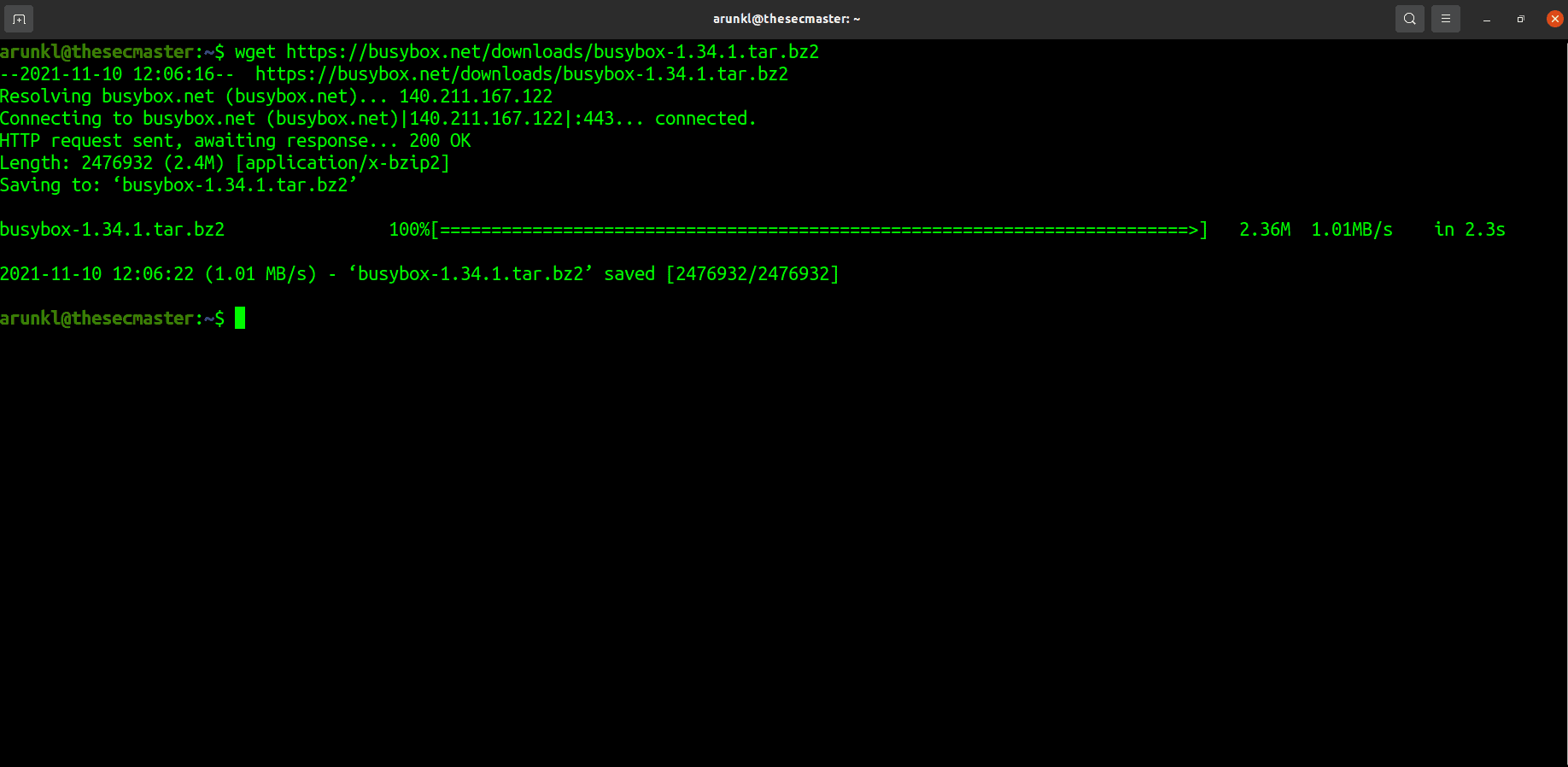1568x767 pixels.
Task: Click 'HTTP request sent, awaiting response...' text
Action: pyautogui.click(x=199, y=141)
